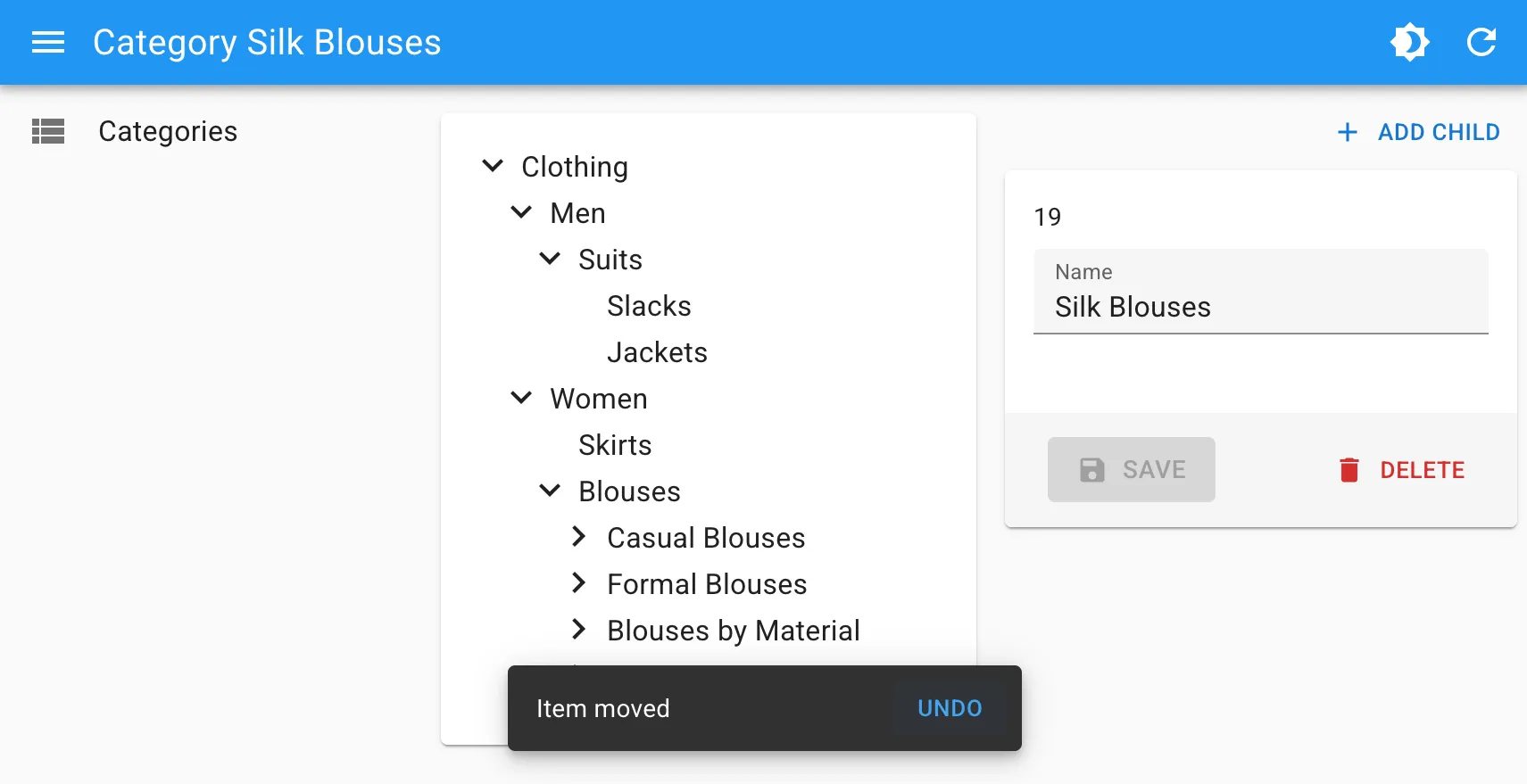
Task: Expand Blouses by Material node
Action: pyautogui.click(x=578, y=630)
